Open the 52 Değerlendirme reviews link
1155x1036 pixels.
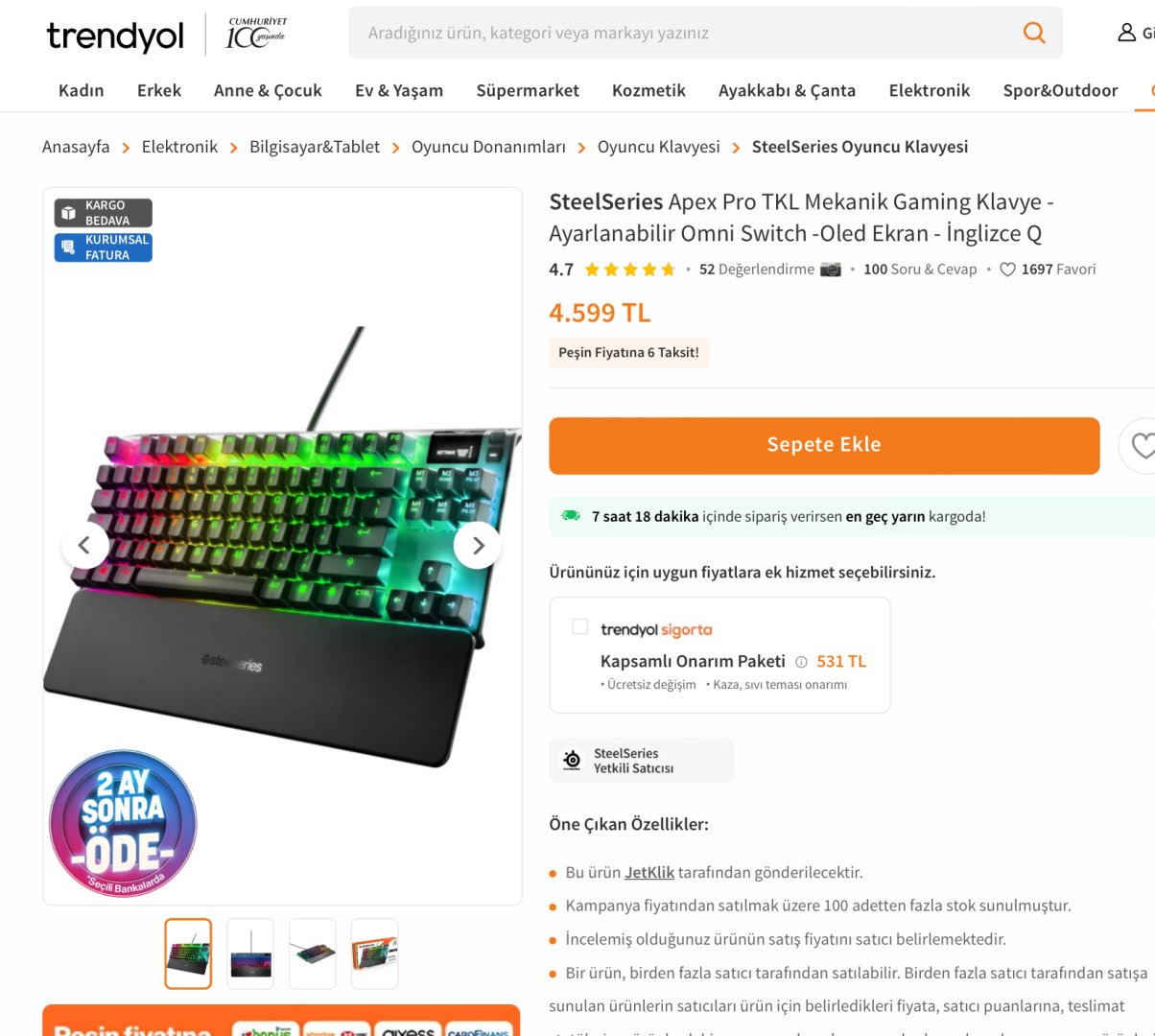pos(757,270)
